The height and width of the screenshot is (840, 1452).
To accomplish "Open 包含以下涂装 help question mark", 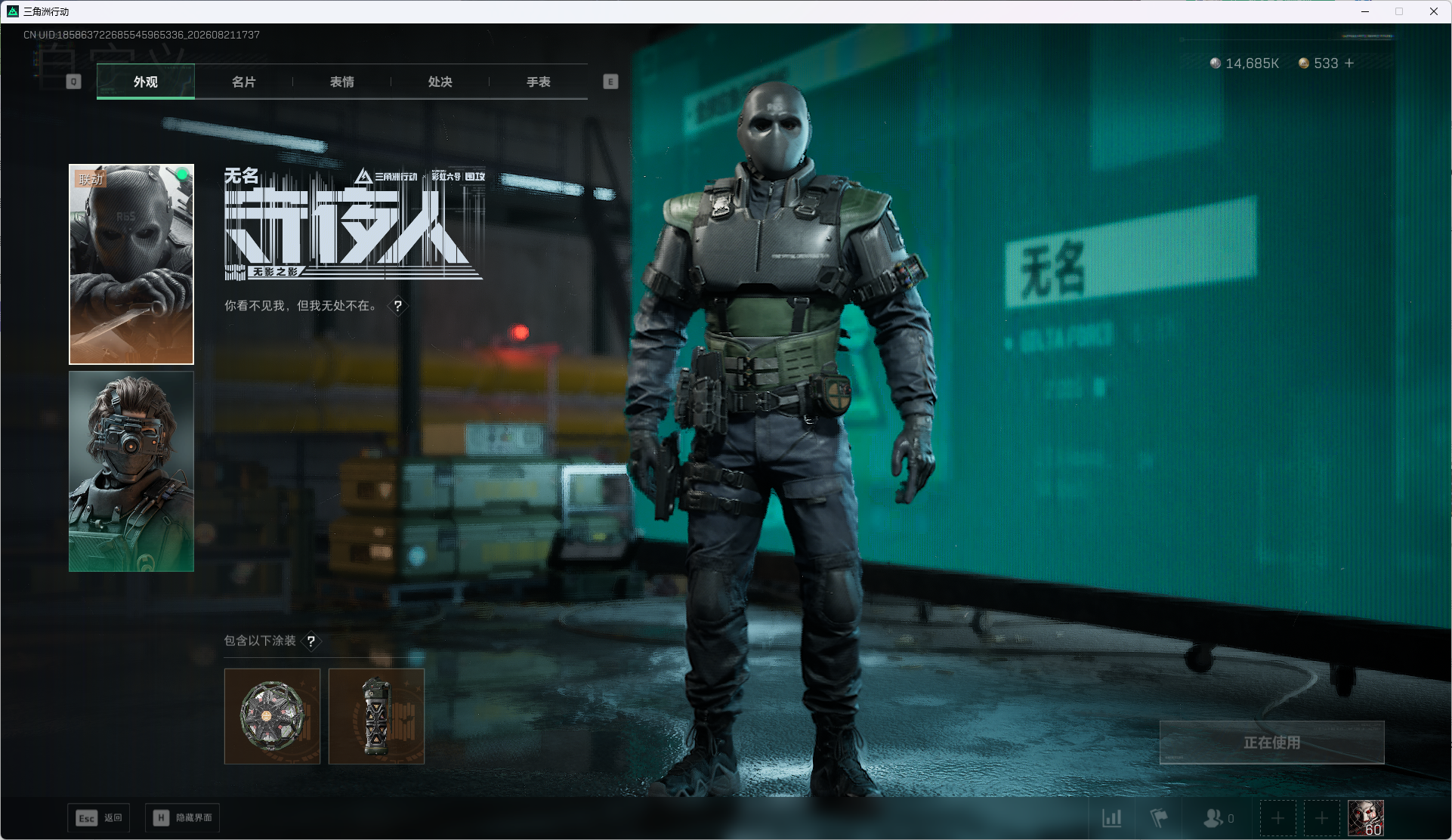I will pyautogui.click(x=311, y=641).
